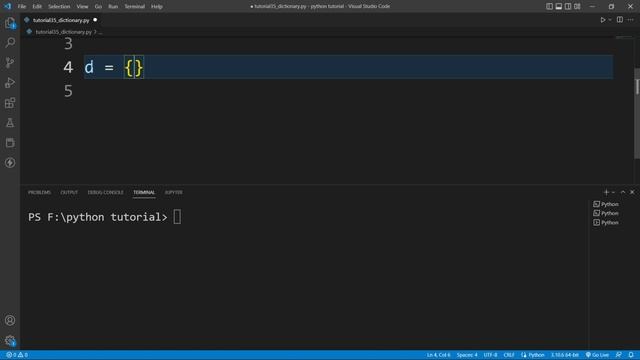This screenshot has width=640, height=360.
Task: Open the Testing flask view
Action: pos(10,122)
